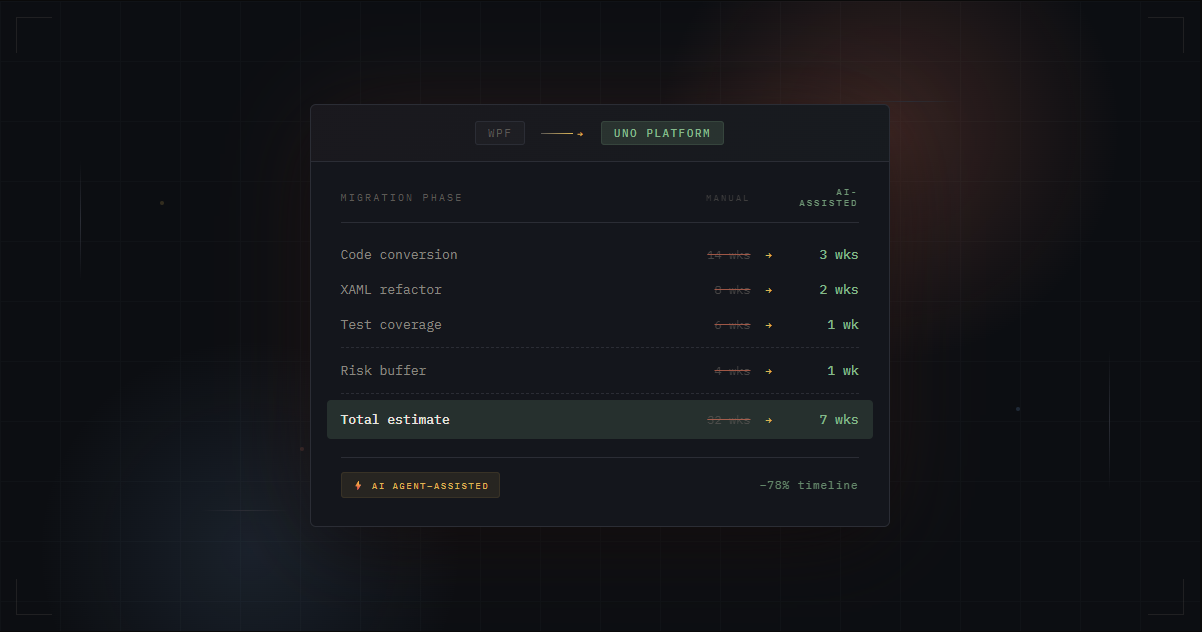
Task: Click the UNO PLATFORM target badge
Action: tap(662, 133)
